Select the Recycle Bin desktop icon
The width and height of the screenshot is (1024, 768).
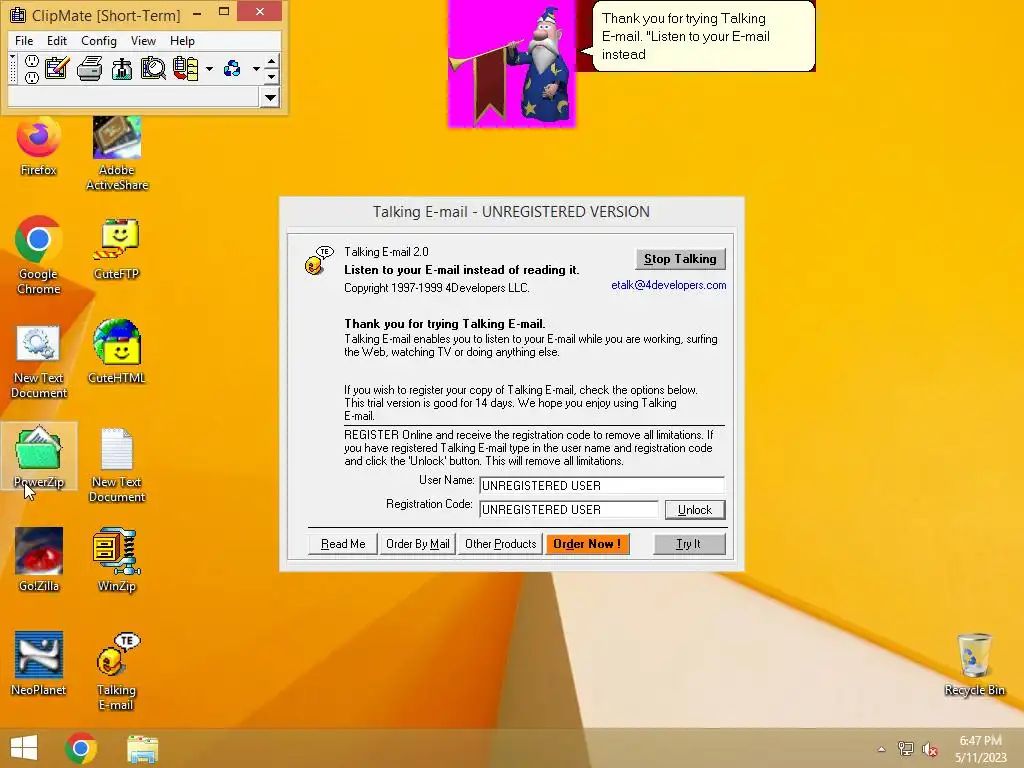tap(974, 665)
